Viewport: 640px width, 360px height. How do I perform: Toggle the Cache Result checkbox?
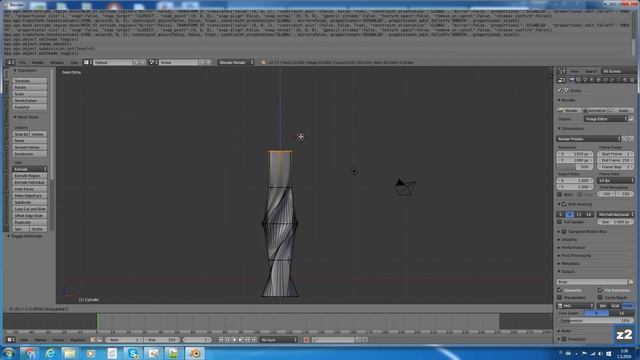coord(600,298)
